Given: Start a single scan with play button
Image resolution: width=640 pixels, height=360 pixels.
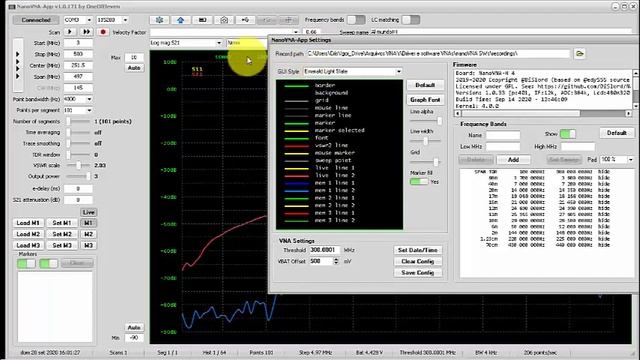Looking at the screenshot, I should click(x=70, y=32).
